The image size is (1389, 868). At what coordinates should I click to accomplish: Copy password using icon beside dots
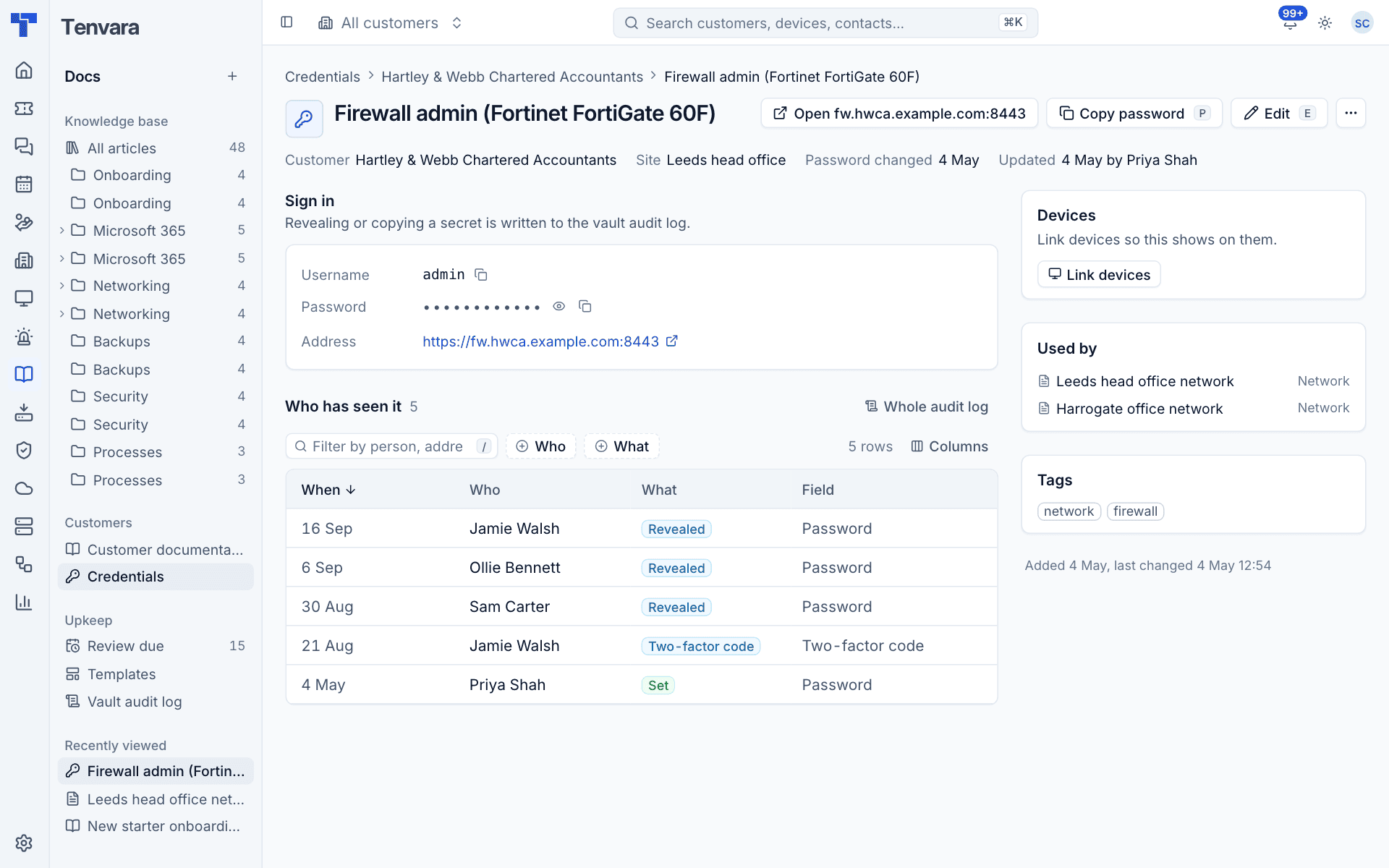pos(585,307)
